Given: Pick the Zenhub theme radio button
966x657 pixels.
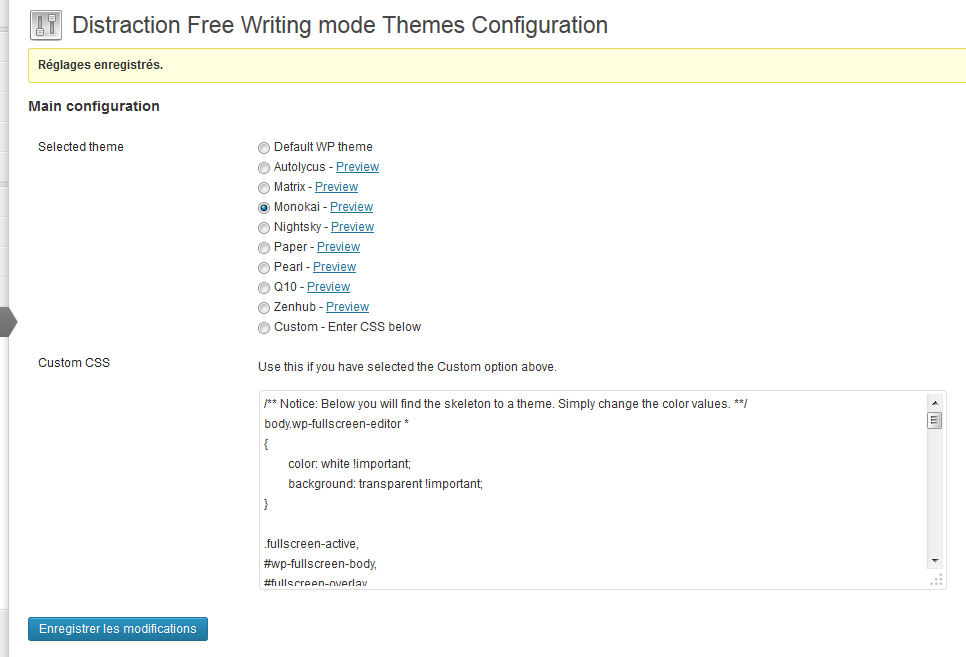Looking at the screenshot, I should point(264,308).
